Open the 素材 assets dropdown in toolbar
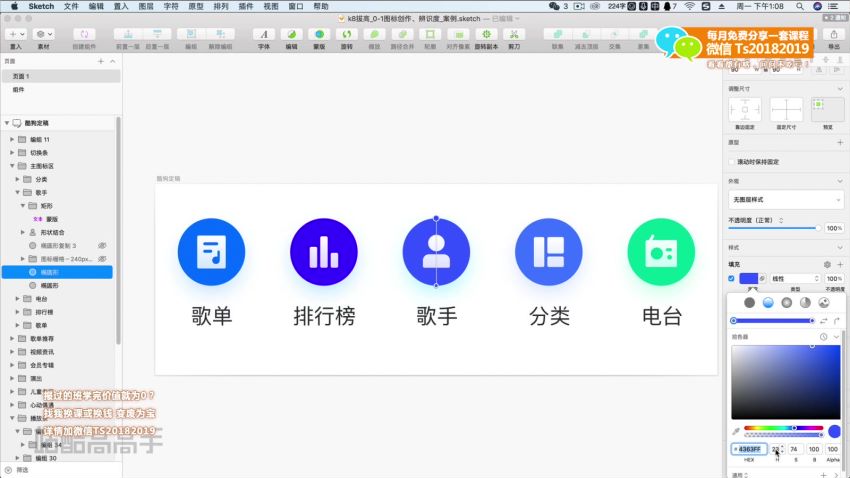Viewport: 850px width, 478px height. pos(43,34)
